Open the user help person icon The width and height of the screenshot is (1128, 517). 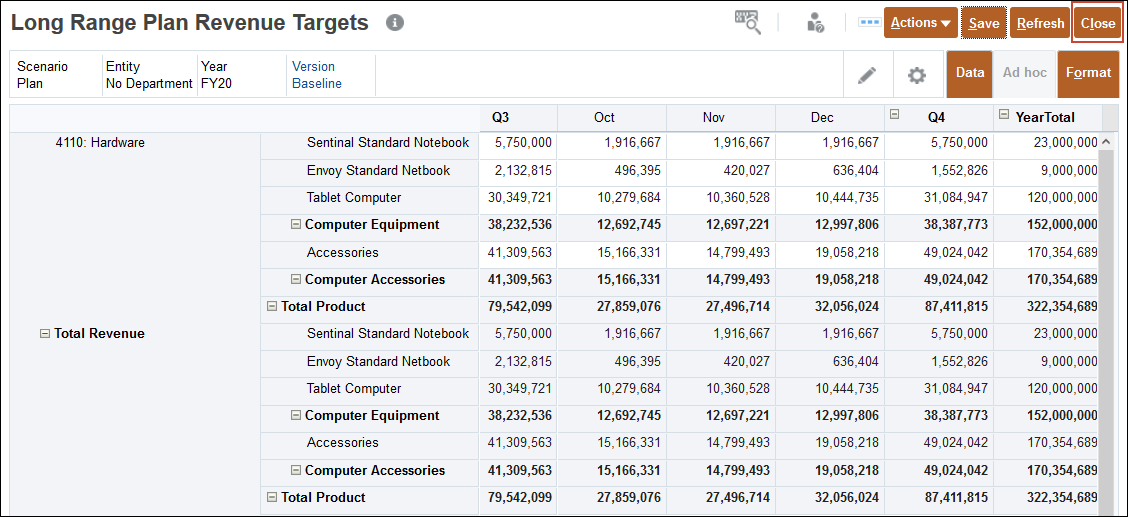click(x=814, y=22)
